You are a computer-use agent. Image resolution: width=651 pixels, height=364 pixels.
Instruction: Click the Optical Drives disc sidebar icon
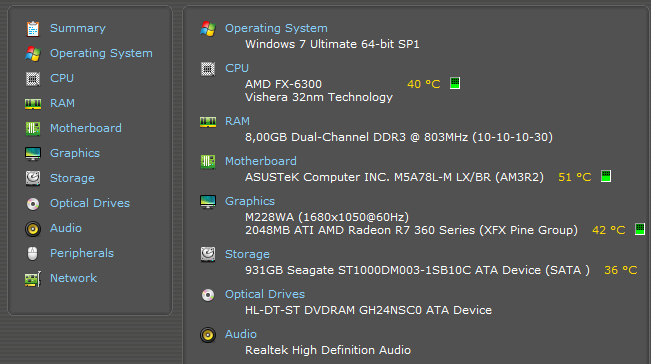point(33,203)
